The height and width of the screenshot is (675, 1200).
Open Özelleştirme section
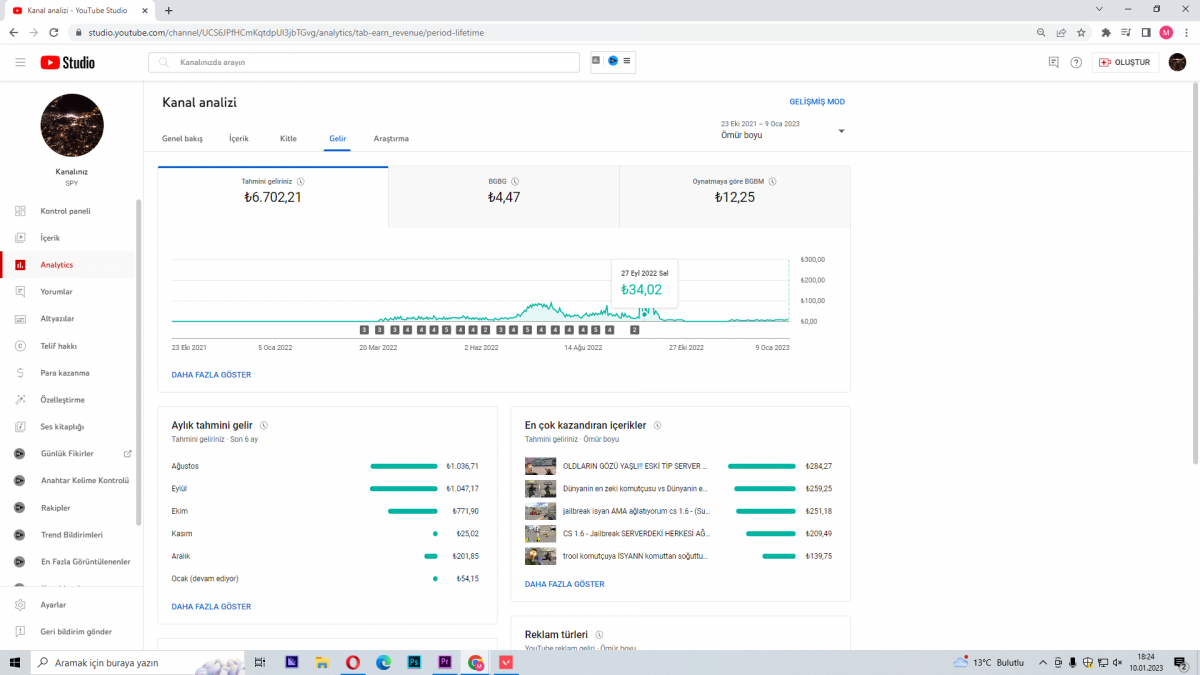pos(62,400)
